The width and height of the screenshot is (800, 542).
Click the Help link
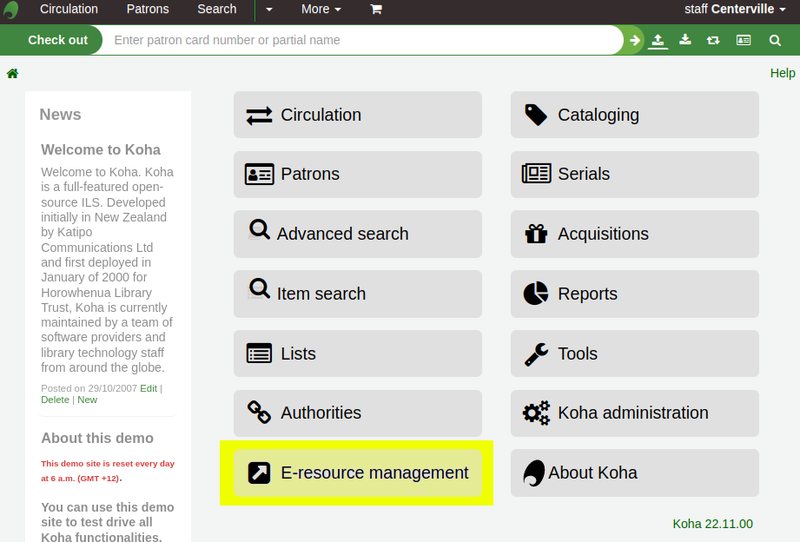tap(783, 73)
